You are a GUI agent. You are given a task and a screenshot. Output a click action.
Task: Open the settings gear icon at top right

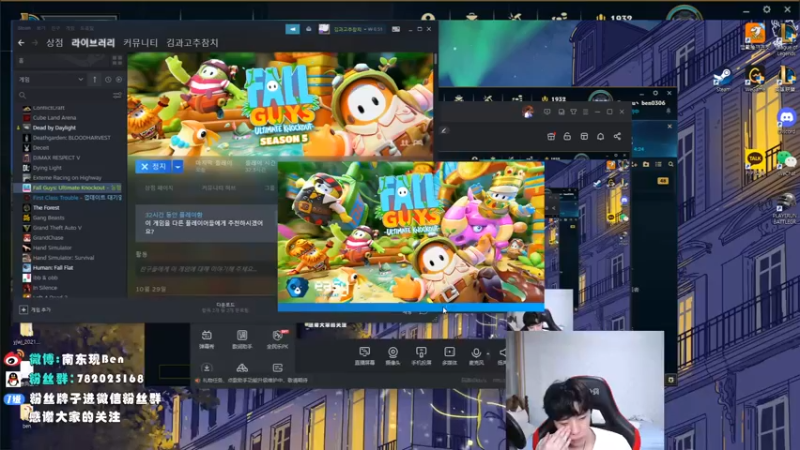pos(766,9)
